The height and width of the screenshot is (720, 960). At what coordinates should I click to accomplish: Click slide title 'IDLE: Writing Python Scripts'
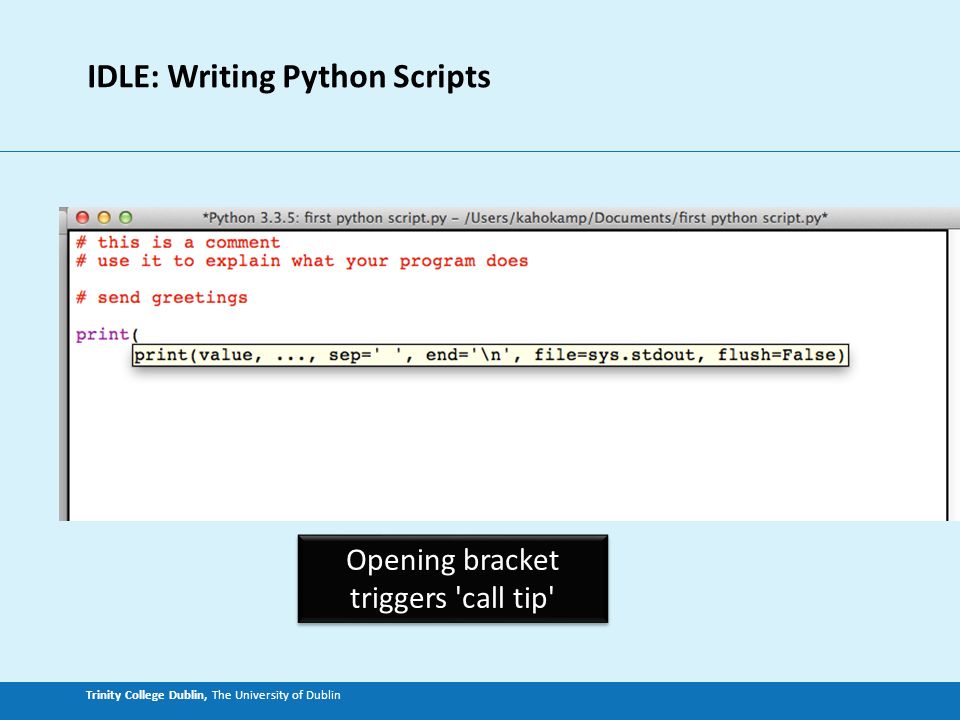coord(289,77)
